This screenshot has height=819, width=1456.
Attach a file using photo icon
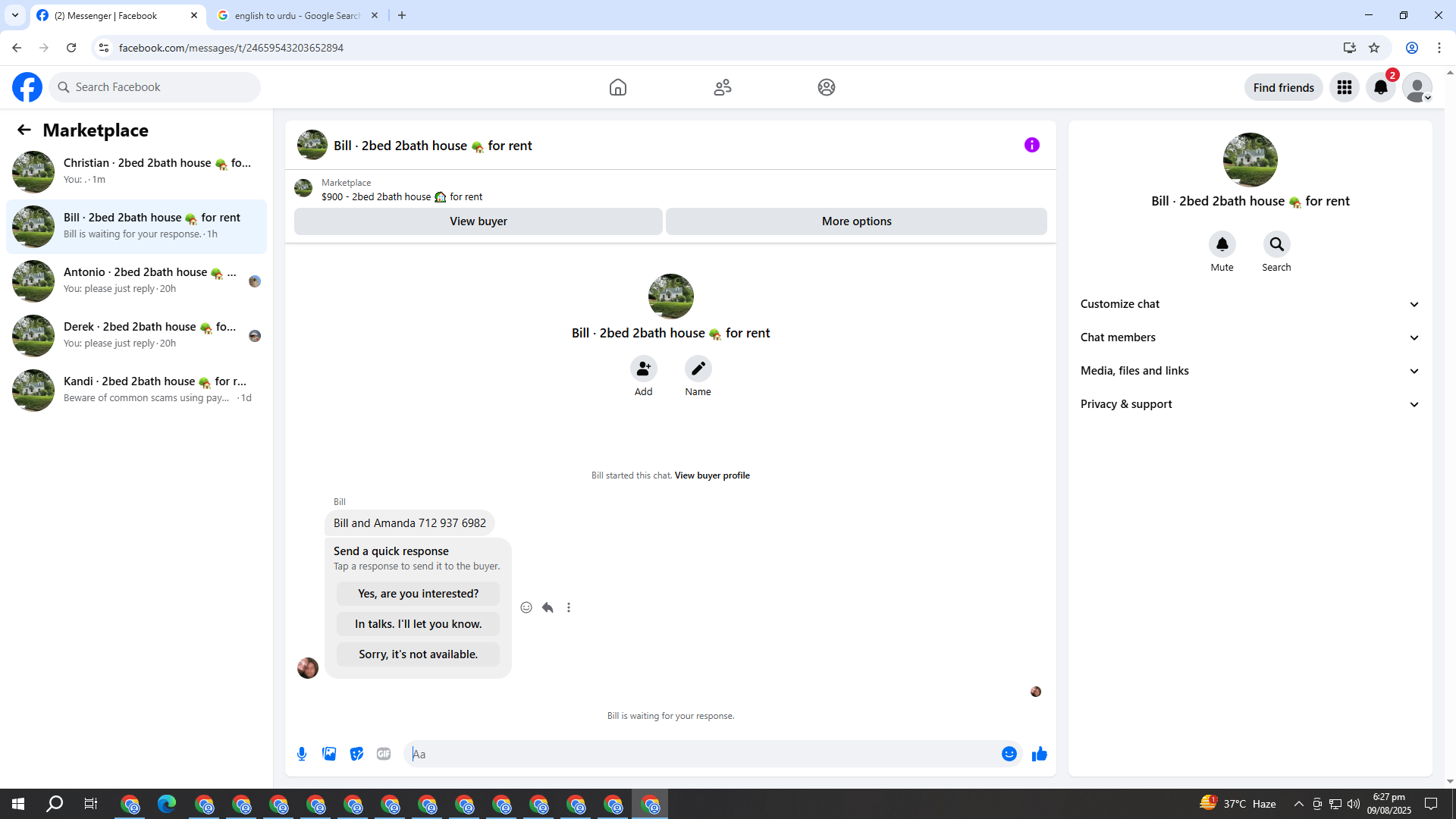click(329, 754)
